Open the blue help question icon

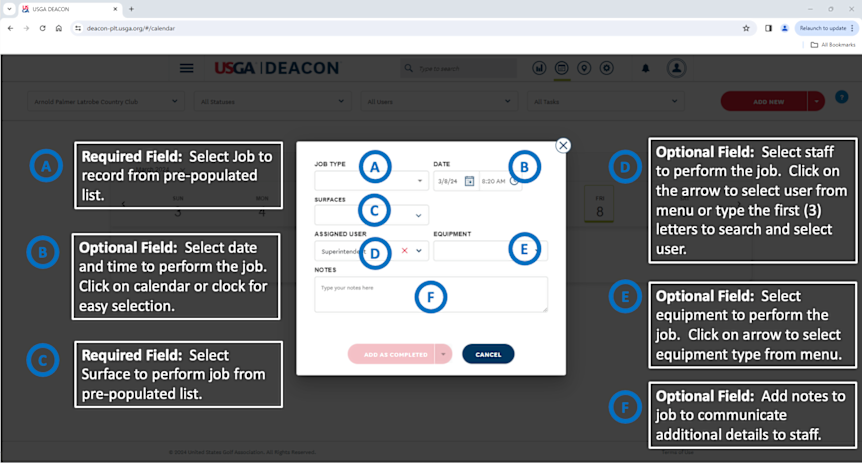tap(842, 97)
